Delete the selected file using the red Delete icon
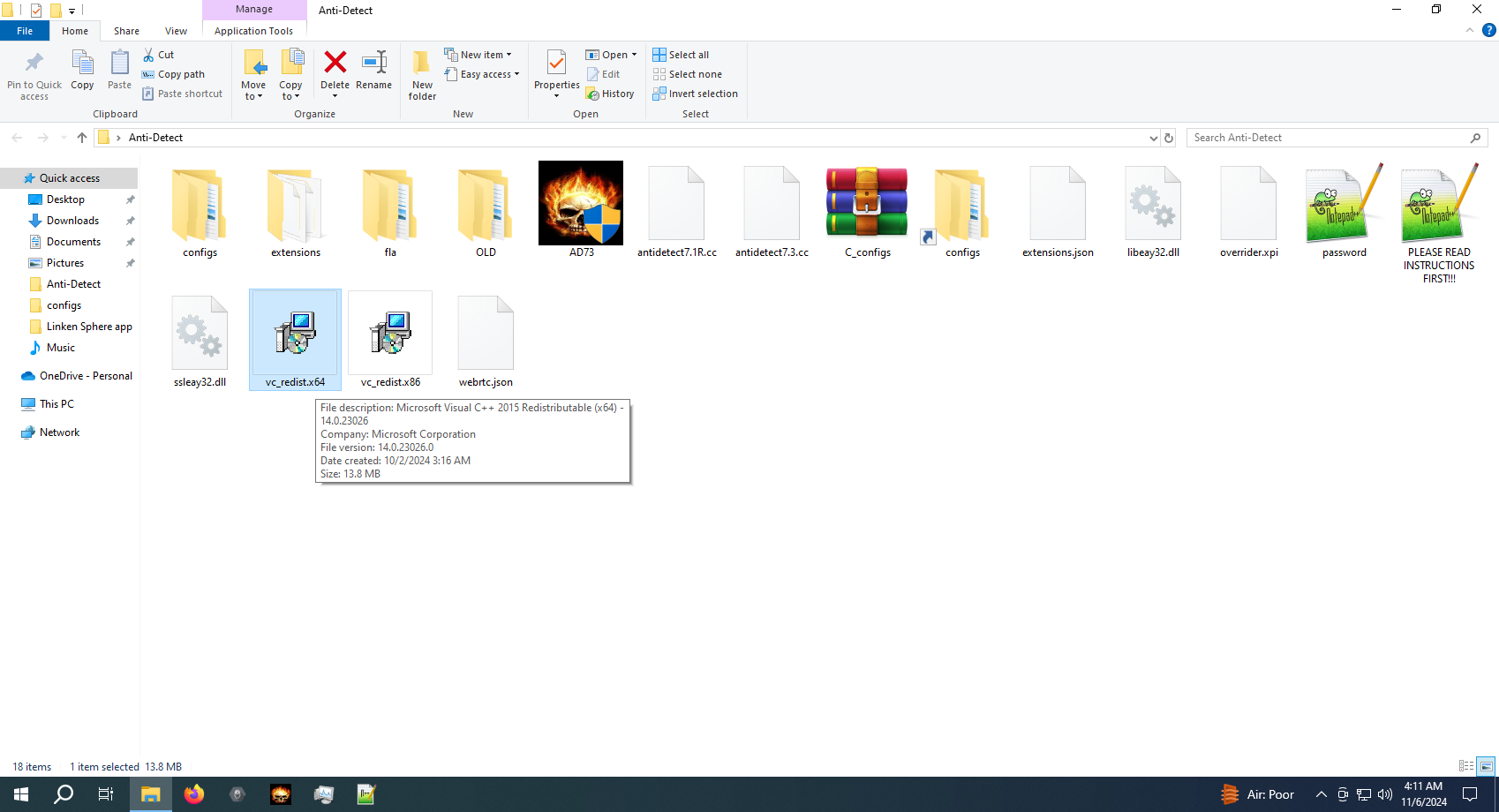 pyautogui.click(x=335, y=71)
